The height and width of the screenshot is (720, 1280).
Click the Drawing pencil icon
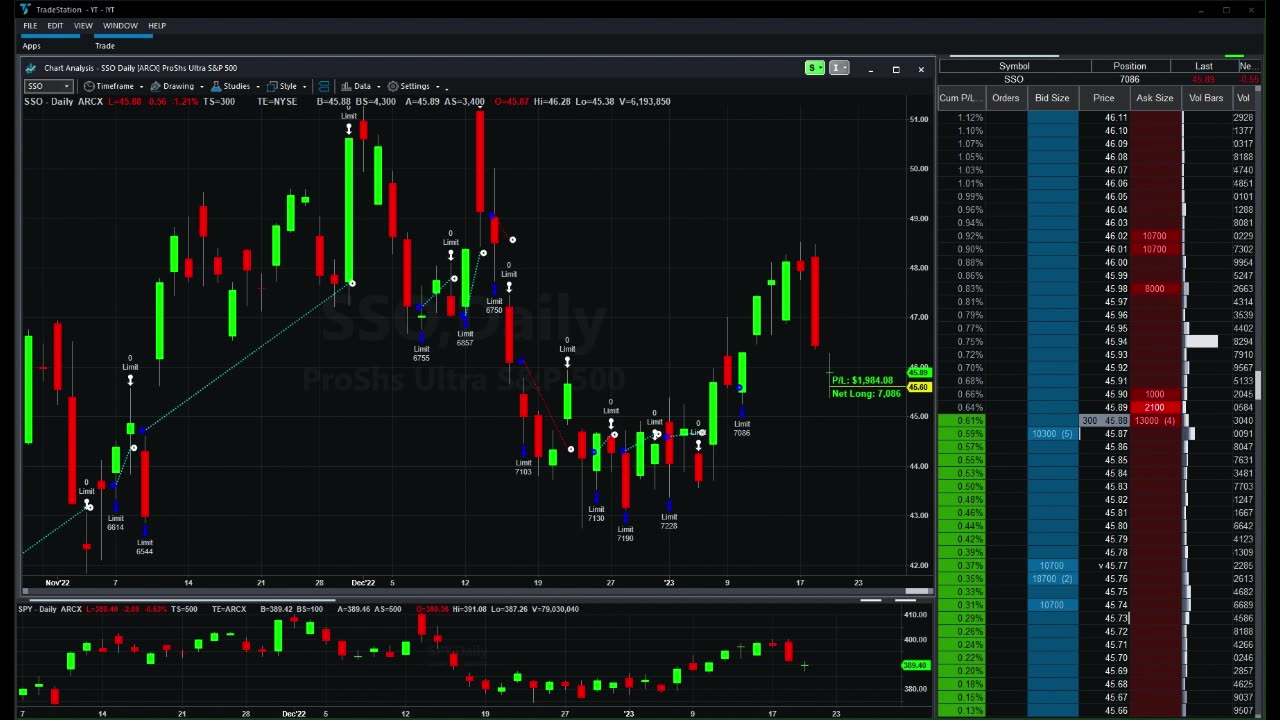pyautogui.click(x=156, y=86)
